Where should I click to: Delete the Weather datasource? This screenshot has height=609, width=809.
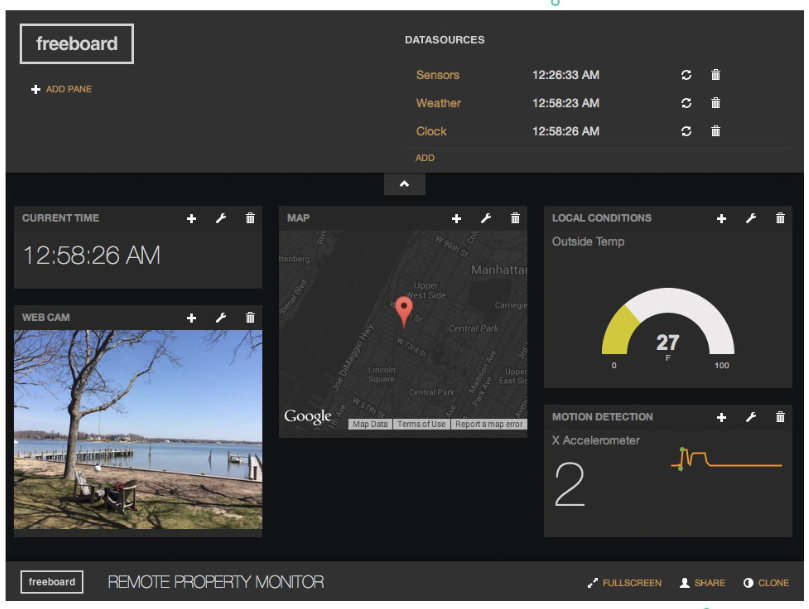pyautogui.click(x=715, y=103)
